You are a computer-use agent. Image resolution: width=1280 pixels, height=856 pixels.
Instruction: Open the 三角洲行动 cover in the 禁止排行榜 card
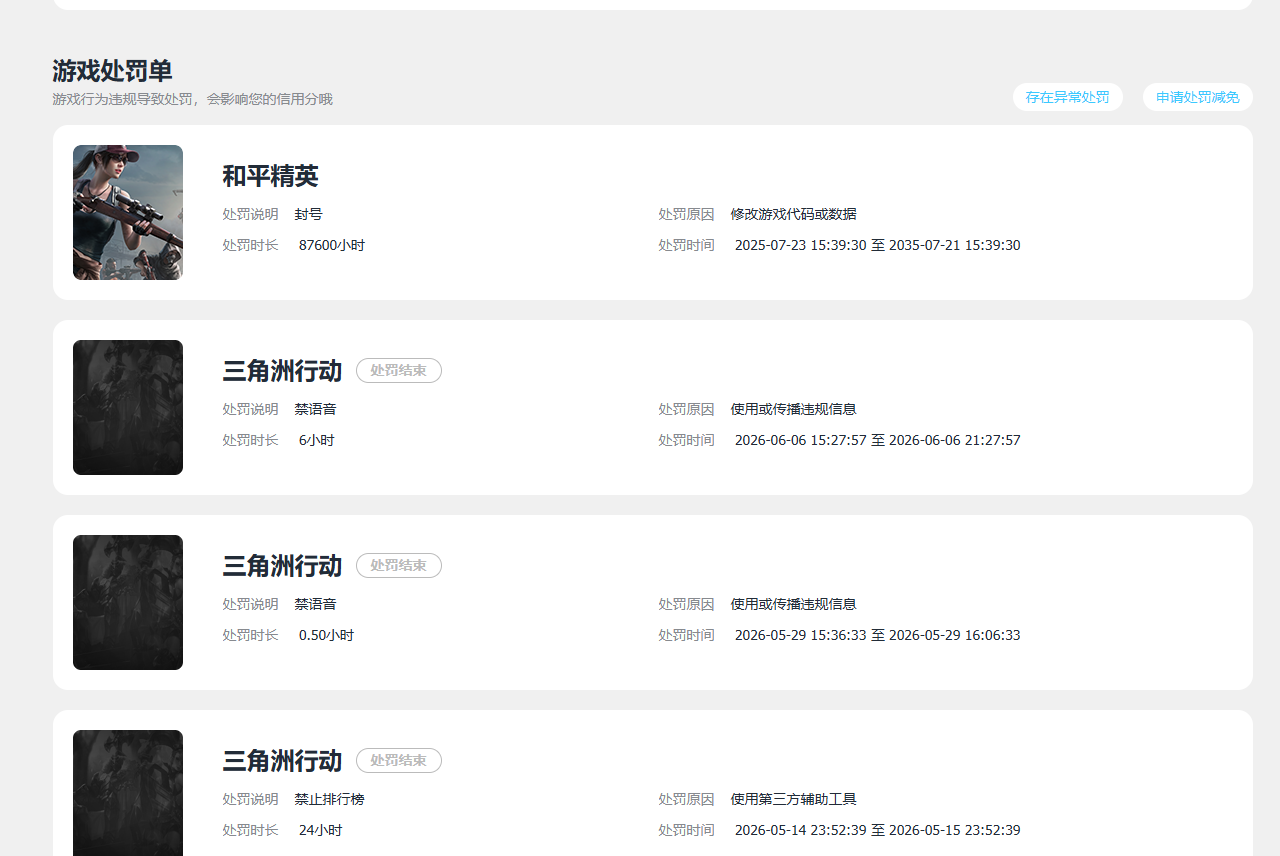[128, 793]
